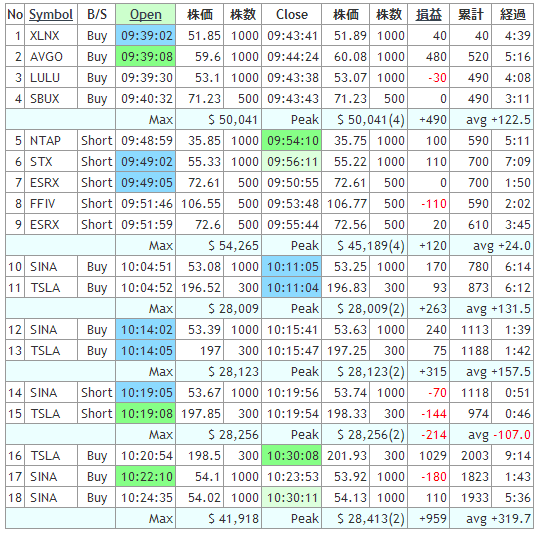Click open time 10:22:10
The width and height of the screenshot is (538, 534).
146,476
